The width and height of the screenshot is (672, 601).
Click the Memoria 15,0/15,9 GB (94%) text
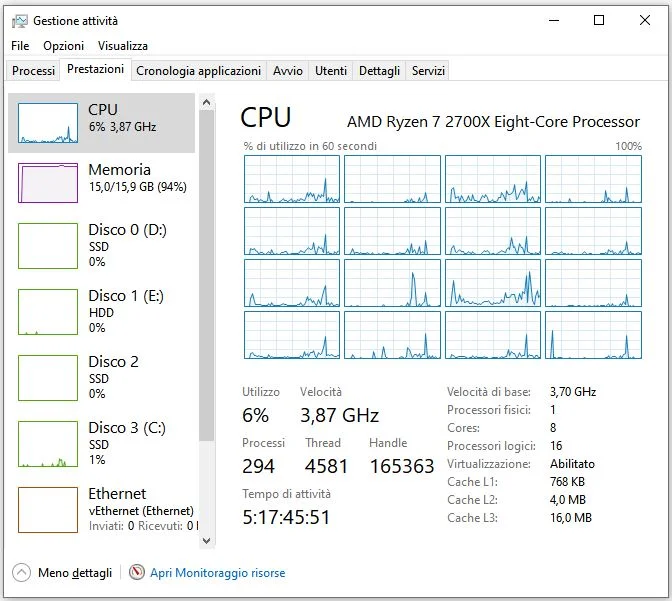pos(138,187)
